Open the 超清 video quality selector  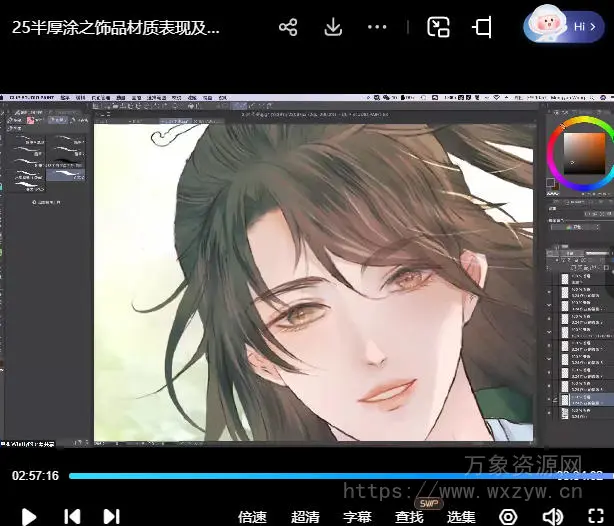pyautogui.click(x=305, y=517)
